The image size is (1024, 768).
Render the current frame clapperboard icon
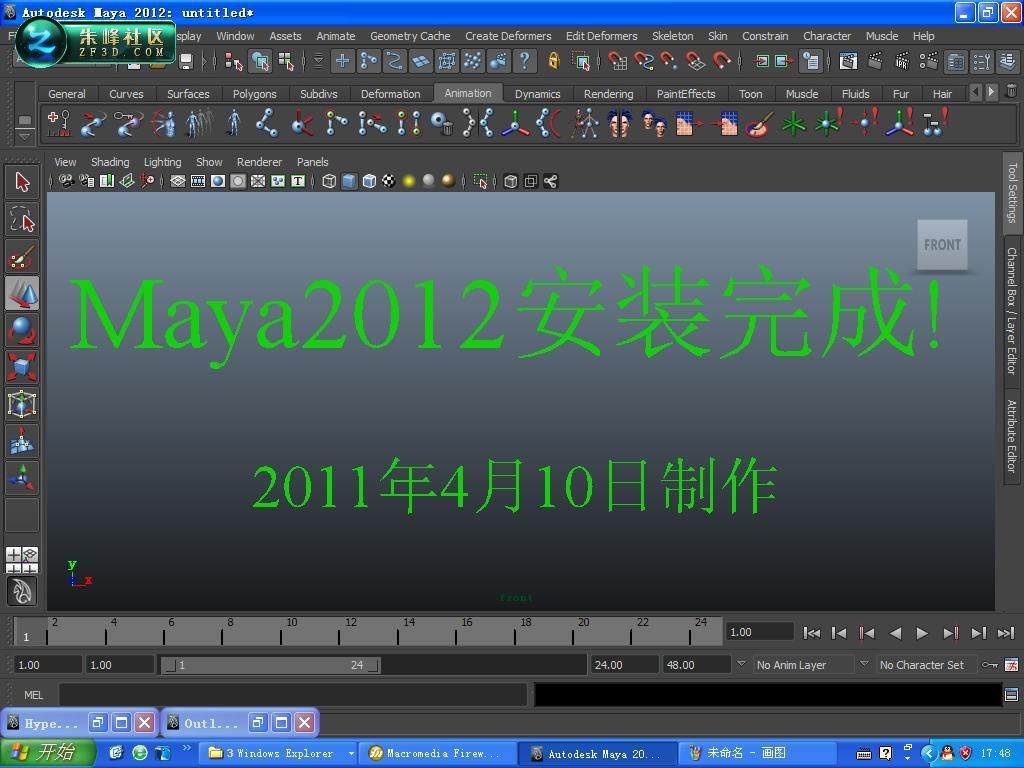(875, 61)
